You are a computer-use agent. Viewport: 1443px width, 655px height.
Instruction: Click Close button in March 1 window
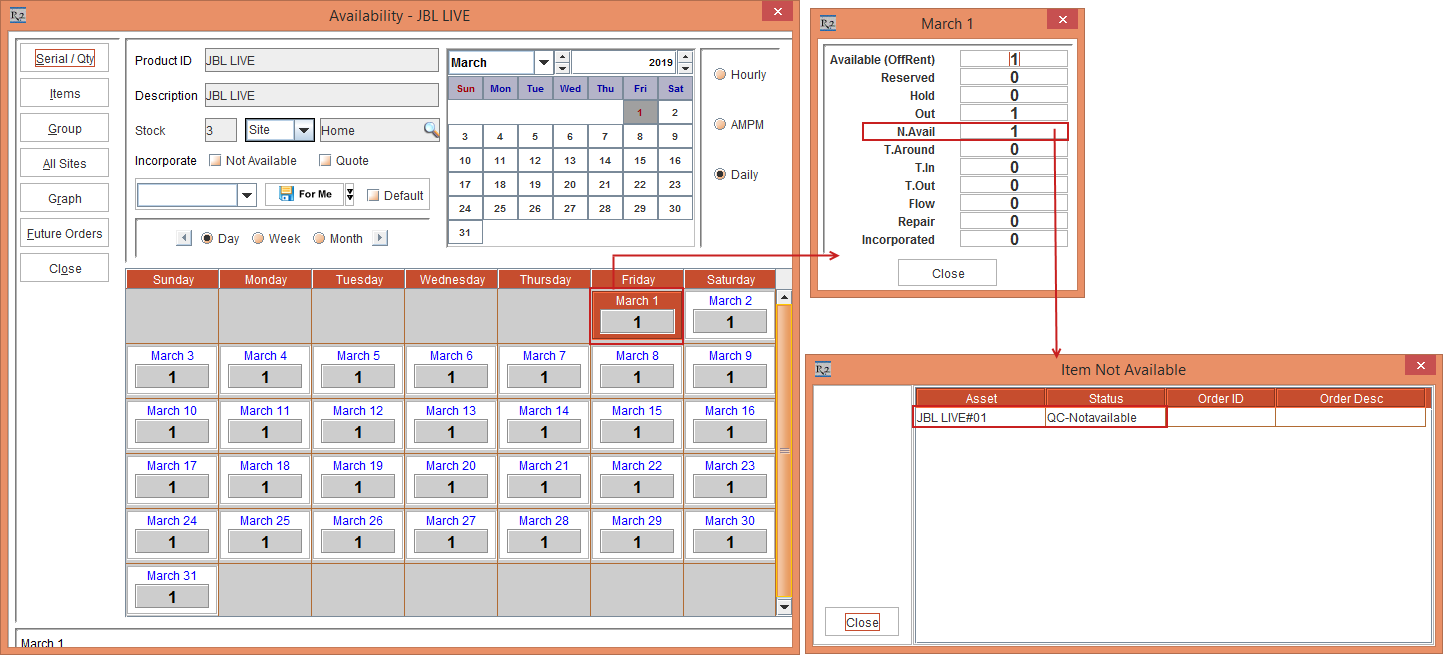(948, 273)
